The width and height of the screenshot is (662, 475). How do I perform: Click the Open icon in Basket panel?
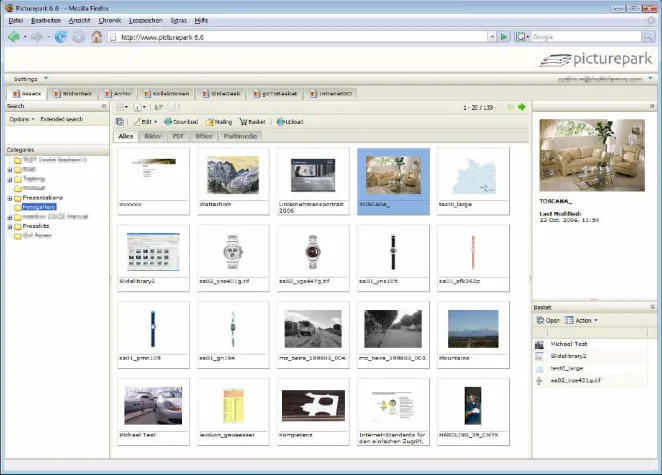click(x=540, y=320)
